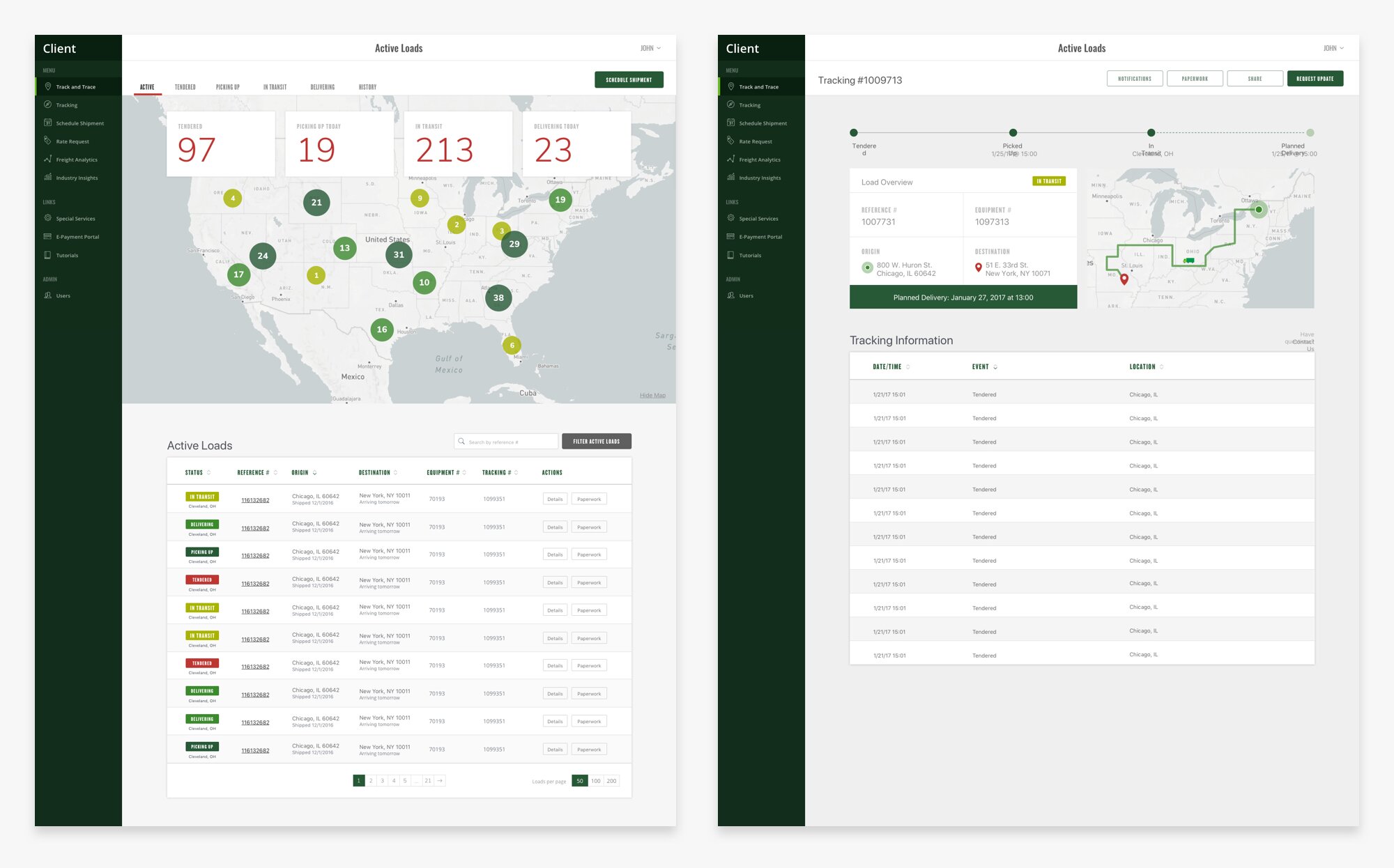The image size is (1394, 868).
Task: Click the Freight Analytics icon in left sidebar
Action: coord(48,160)
